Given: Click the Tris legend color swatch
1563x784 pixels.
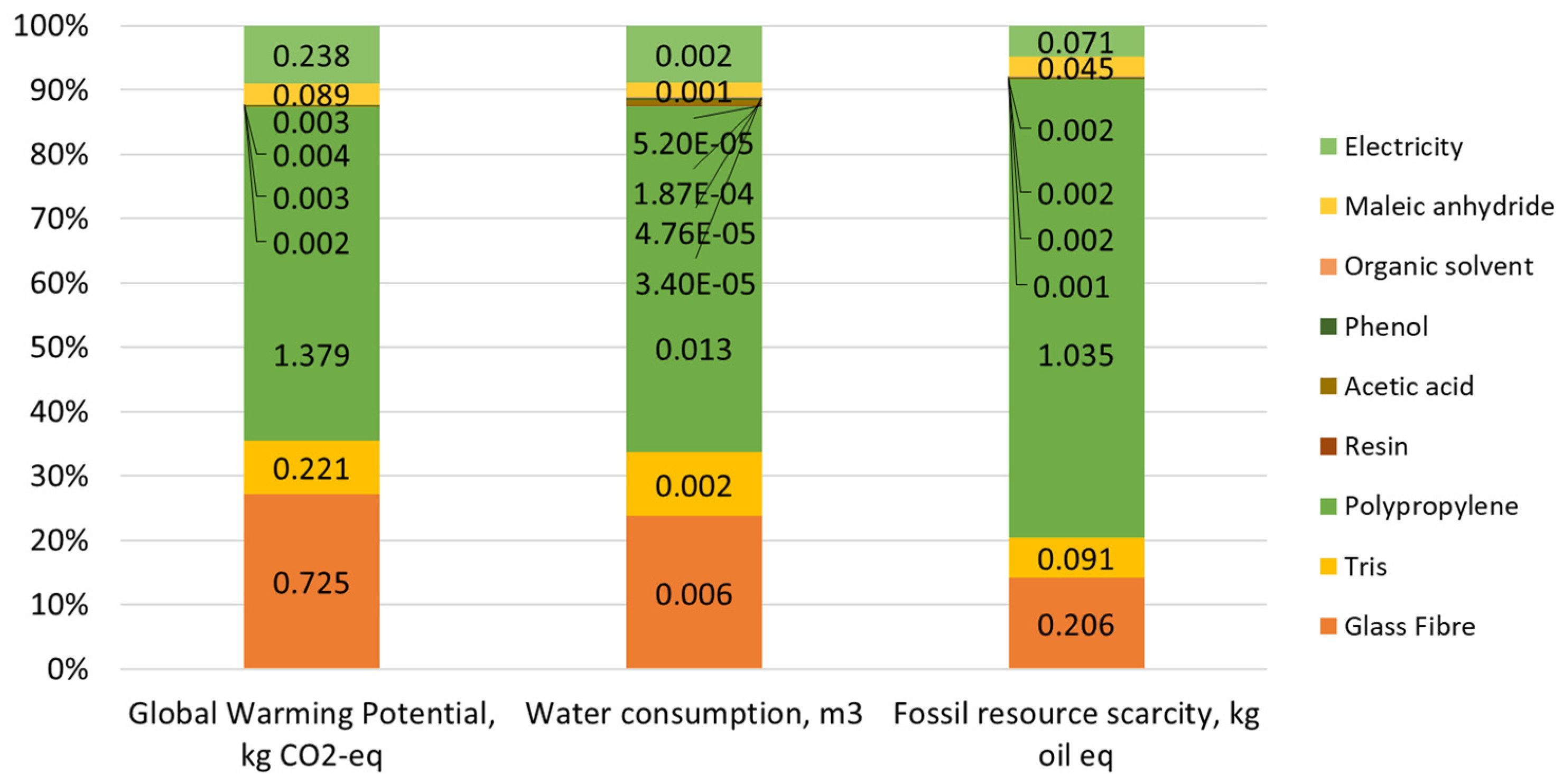Looking at the screenshot, I should (1328, 566).
